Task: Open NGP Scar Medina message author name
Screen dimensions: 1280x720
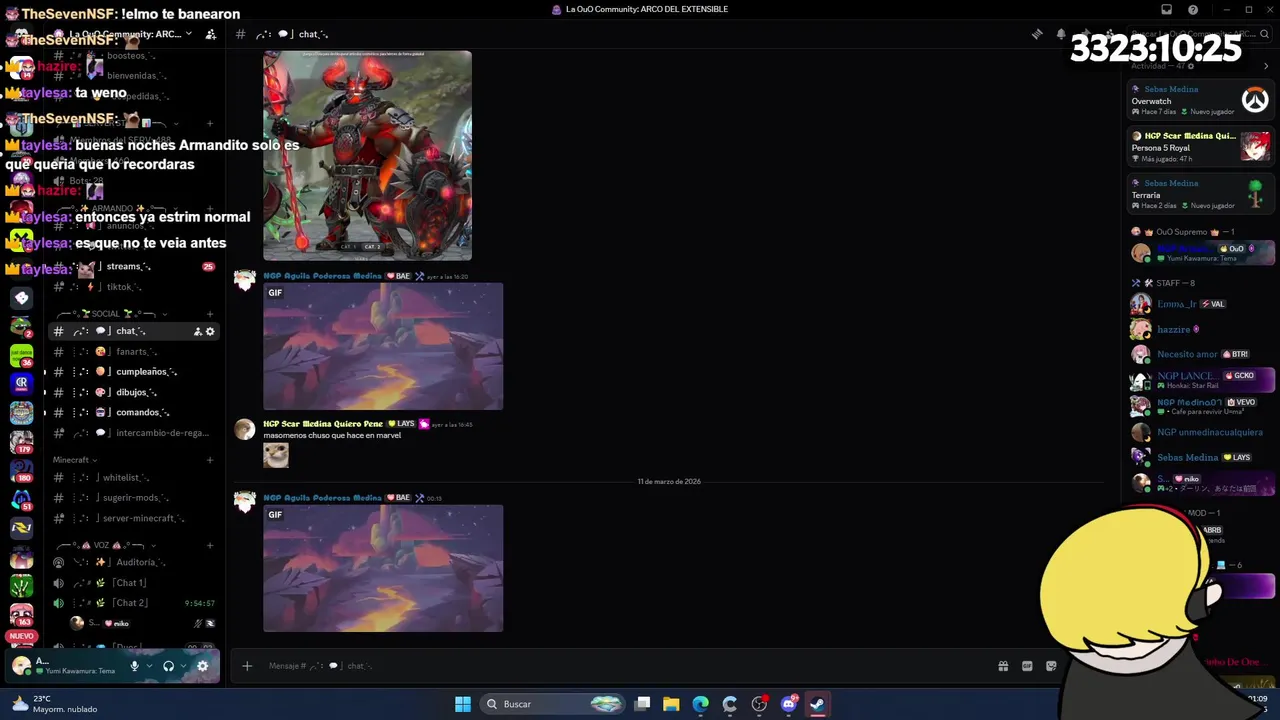Action: [x=323, y=424]
